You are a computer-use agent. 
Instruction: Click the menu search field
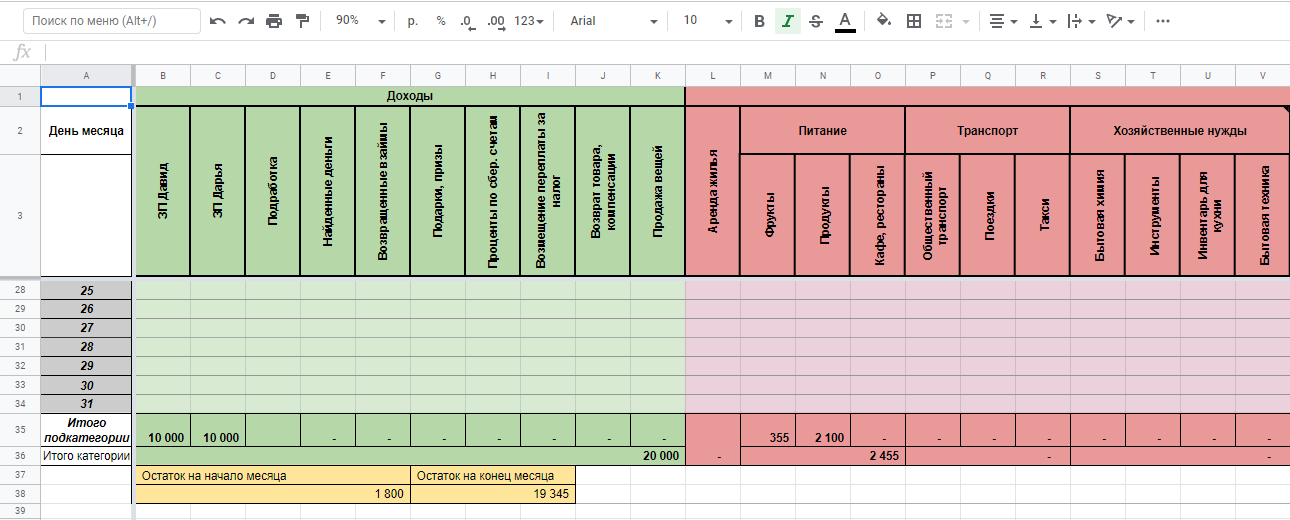[x=111, y=21]
